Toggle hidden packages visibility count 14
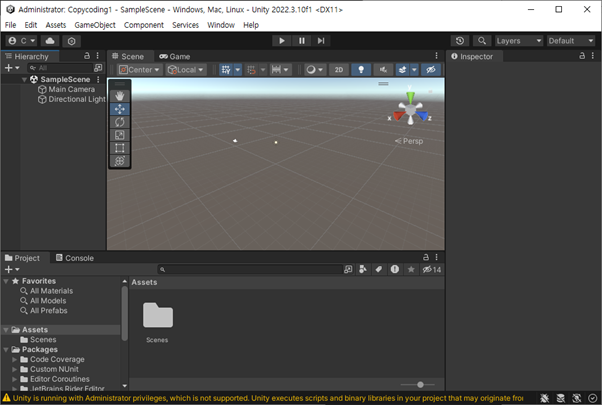 click(x=432, y=269)
